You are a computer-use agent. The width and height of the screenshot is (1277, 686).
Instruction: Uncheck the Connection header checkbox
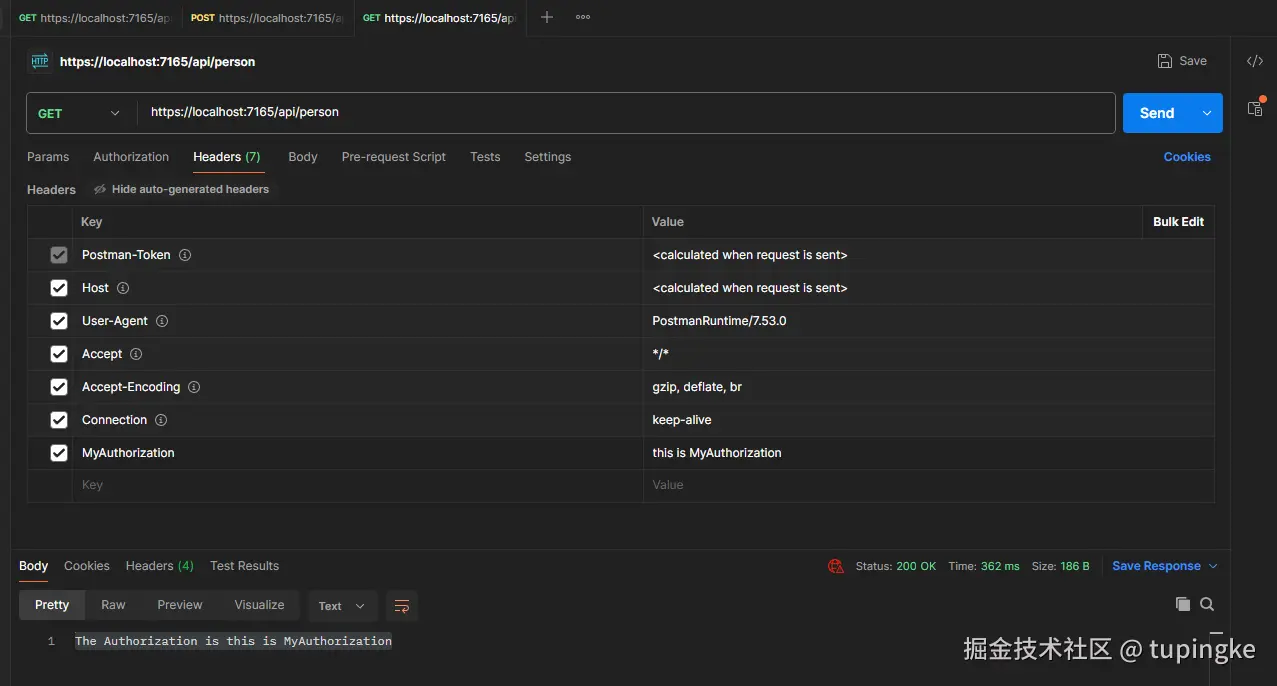tap(59, 420)
